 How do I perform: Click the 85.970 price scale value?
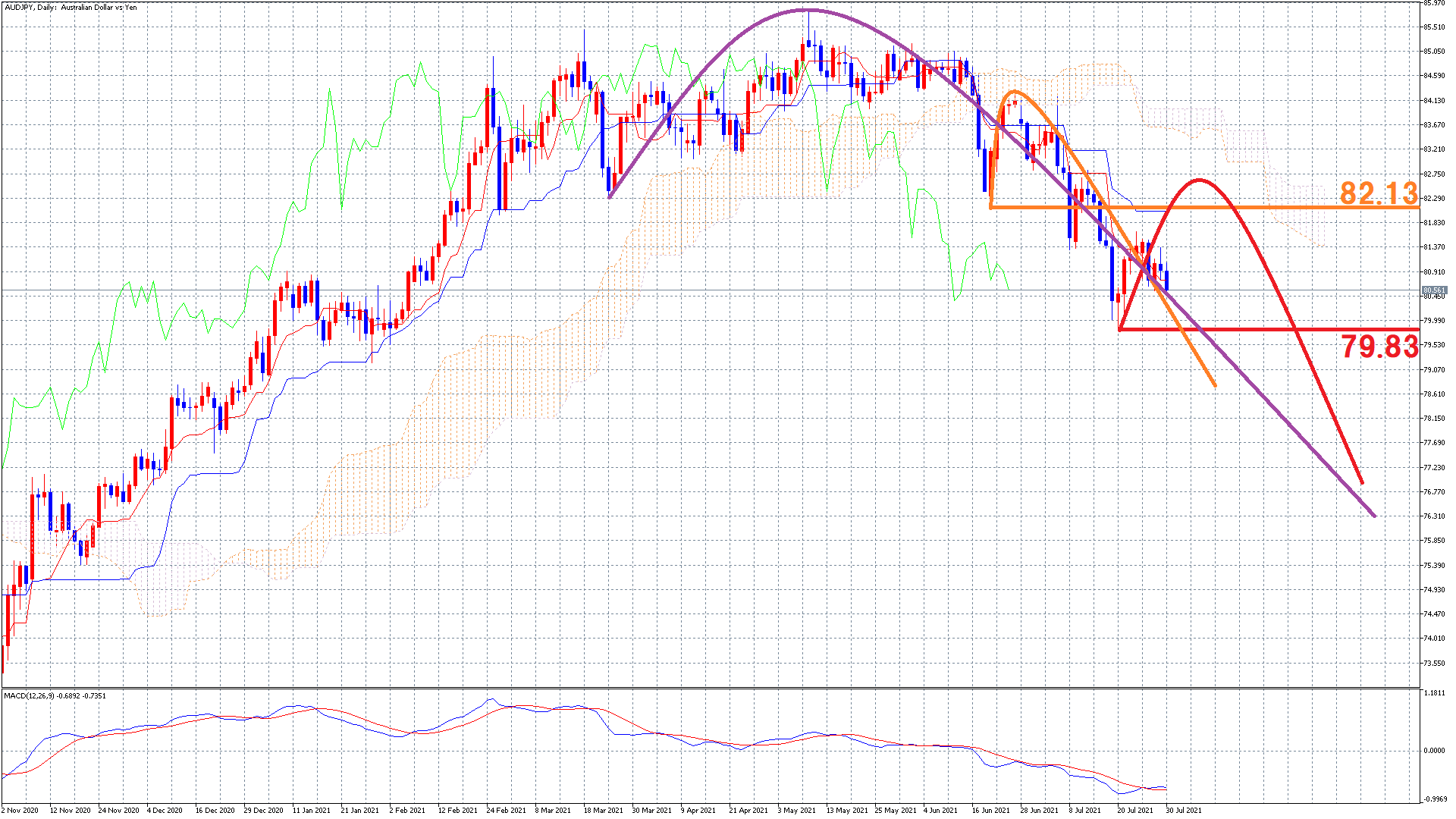click(x=1434, y=3)
